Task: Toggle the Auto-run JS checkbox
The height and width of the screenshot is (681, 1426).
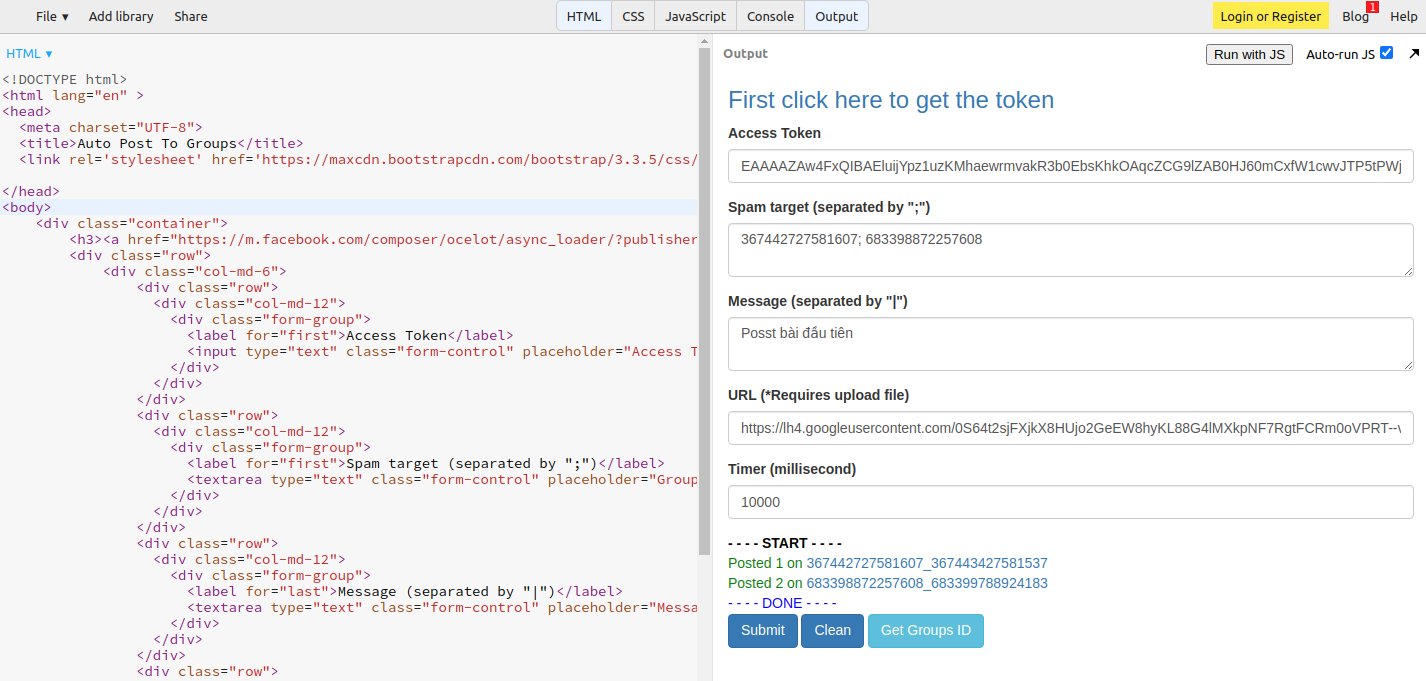Action: coord(1386,53)
